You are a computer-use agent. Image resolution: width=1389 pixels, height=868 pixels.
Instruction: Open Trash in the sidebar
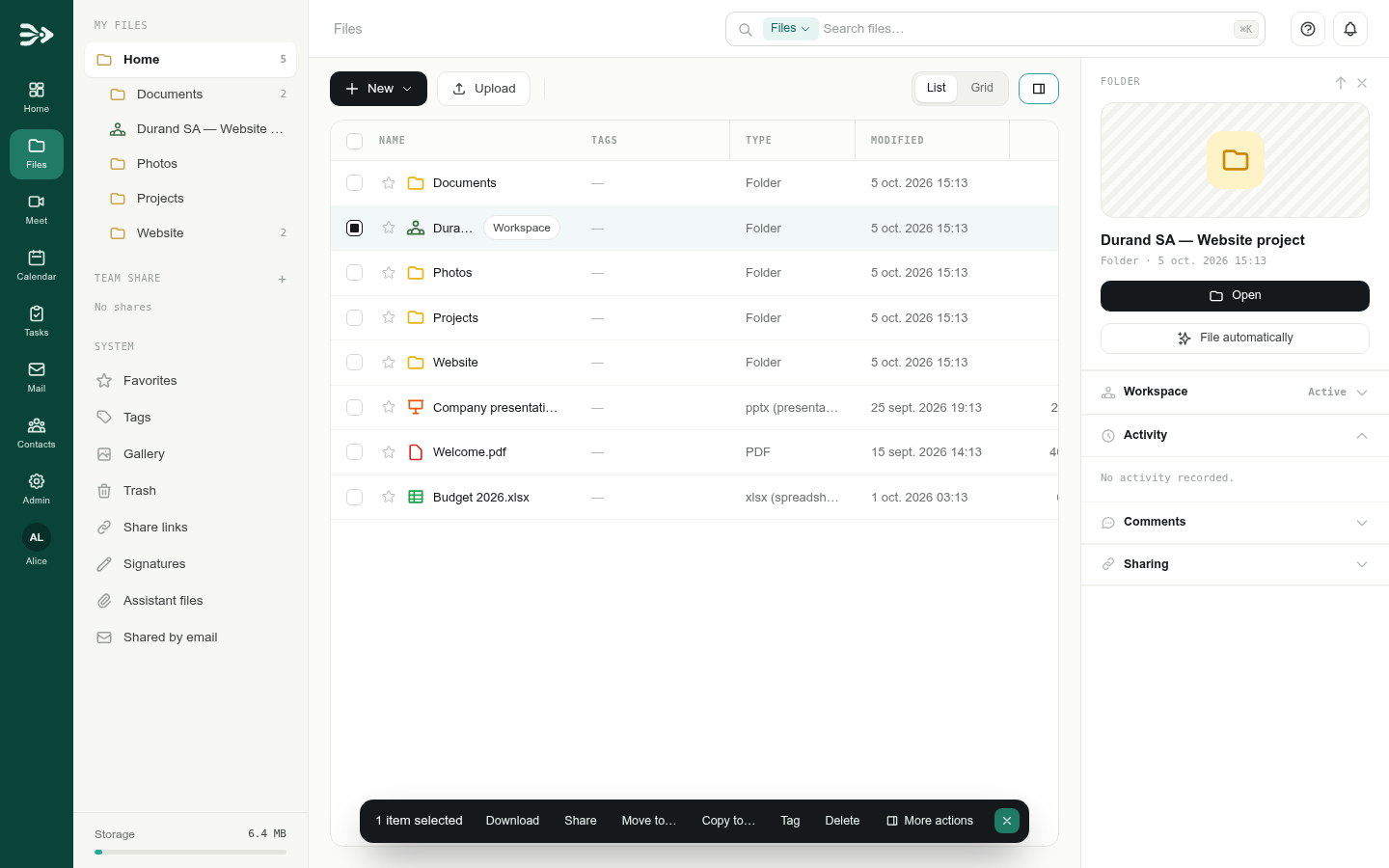[191, 491]
